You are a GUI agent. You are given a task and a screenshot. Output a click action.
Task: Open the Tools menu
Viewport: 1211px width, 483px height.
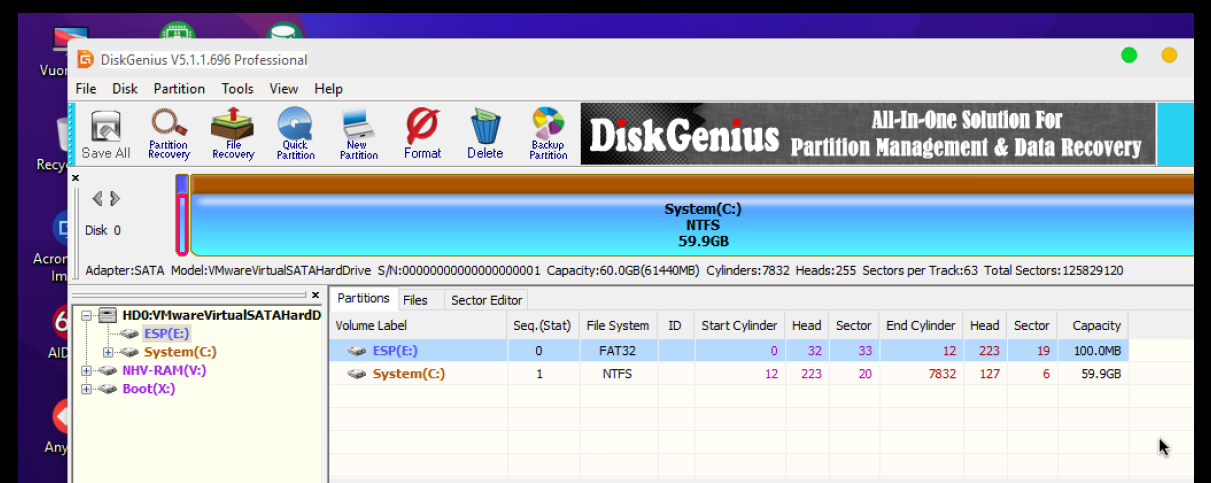238,89
